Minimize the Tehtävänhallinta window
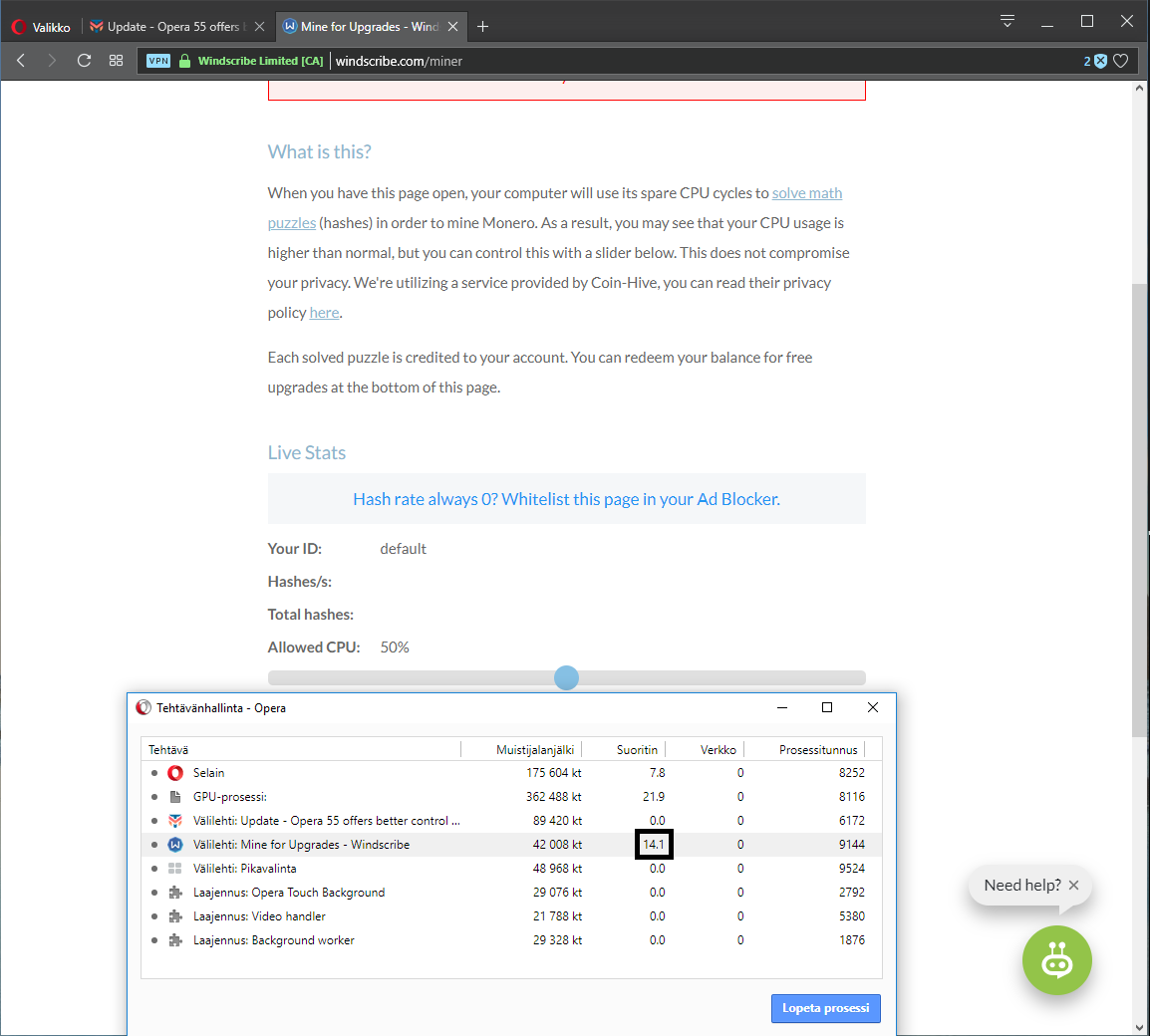1150x1036 pixels. click(782, 707)
